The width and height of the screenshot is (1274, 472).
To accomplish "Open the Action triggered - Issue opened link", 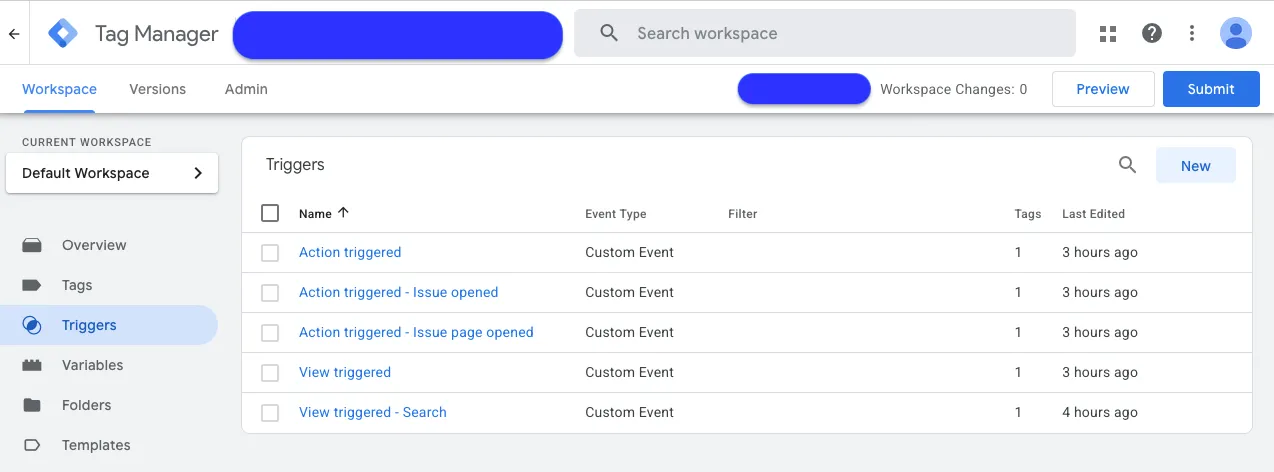I will [398, 292].
